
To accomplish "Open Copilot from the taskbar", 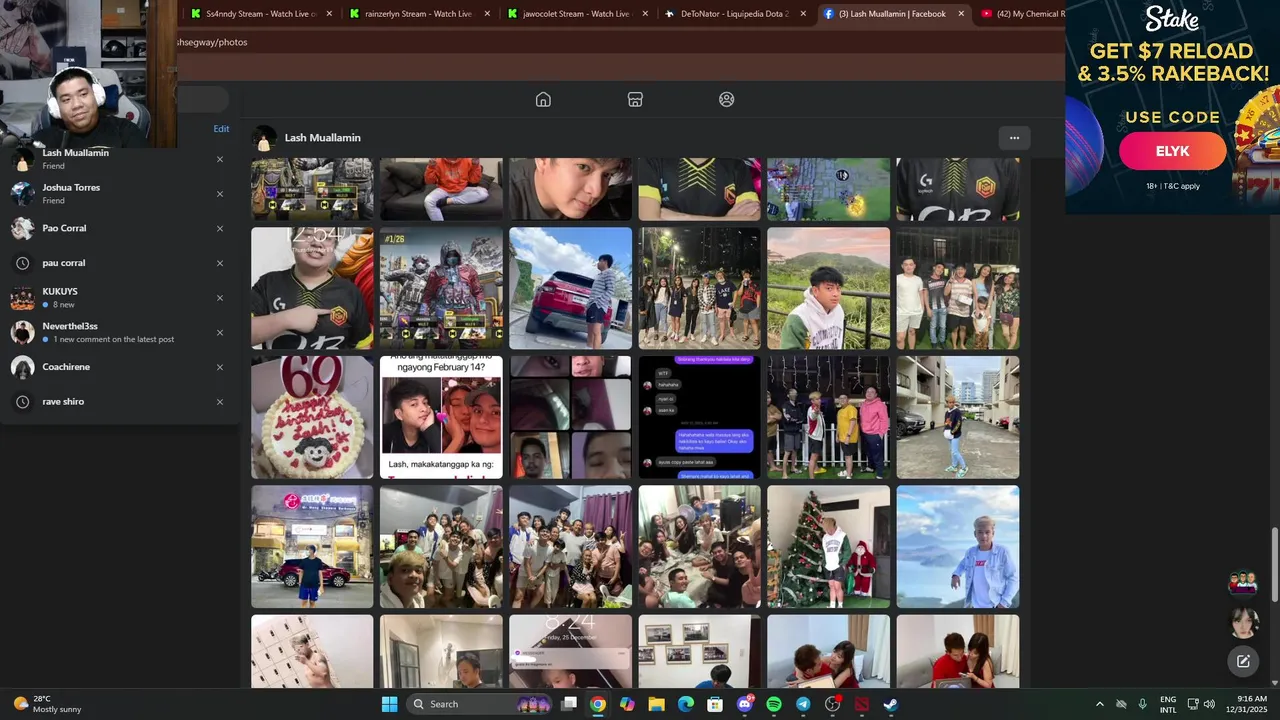I will pyautogui.click(x=627, y=704).
